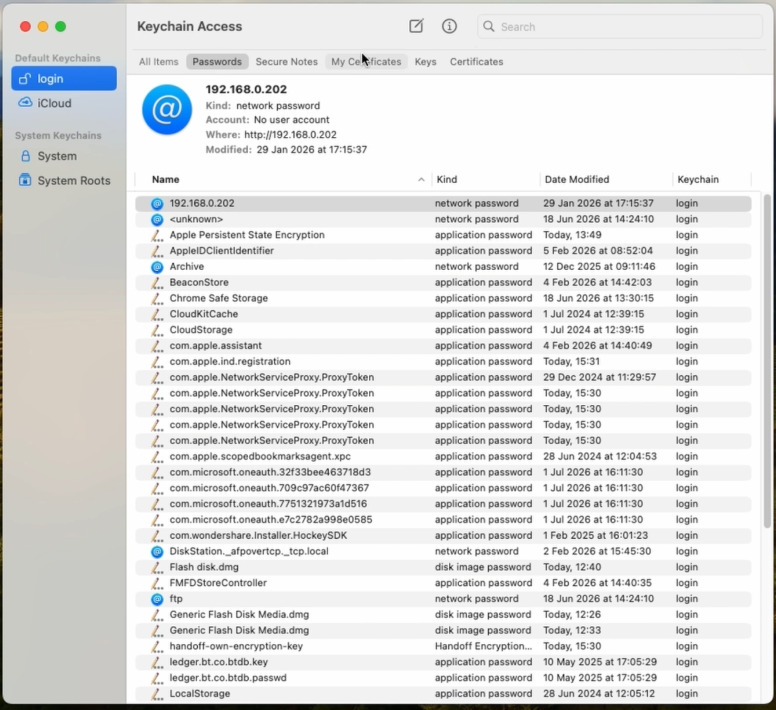The image size is (776, 710).
Task: Click the @ icon beside Archive
Action: tap(157, 267)
